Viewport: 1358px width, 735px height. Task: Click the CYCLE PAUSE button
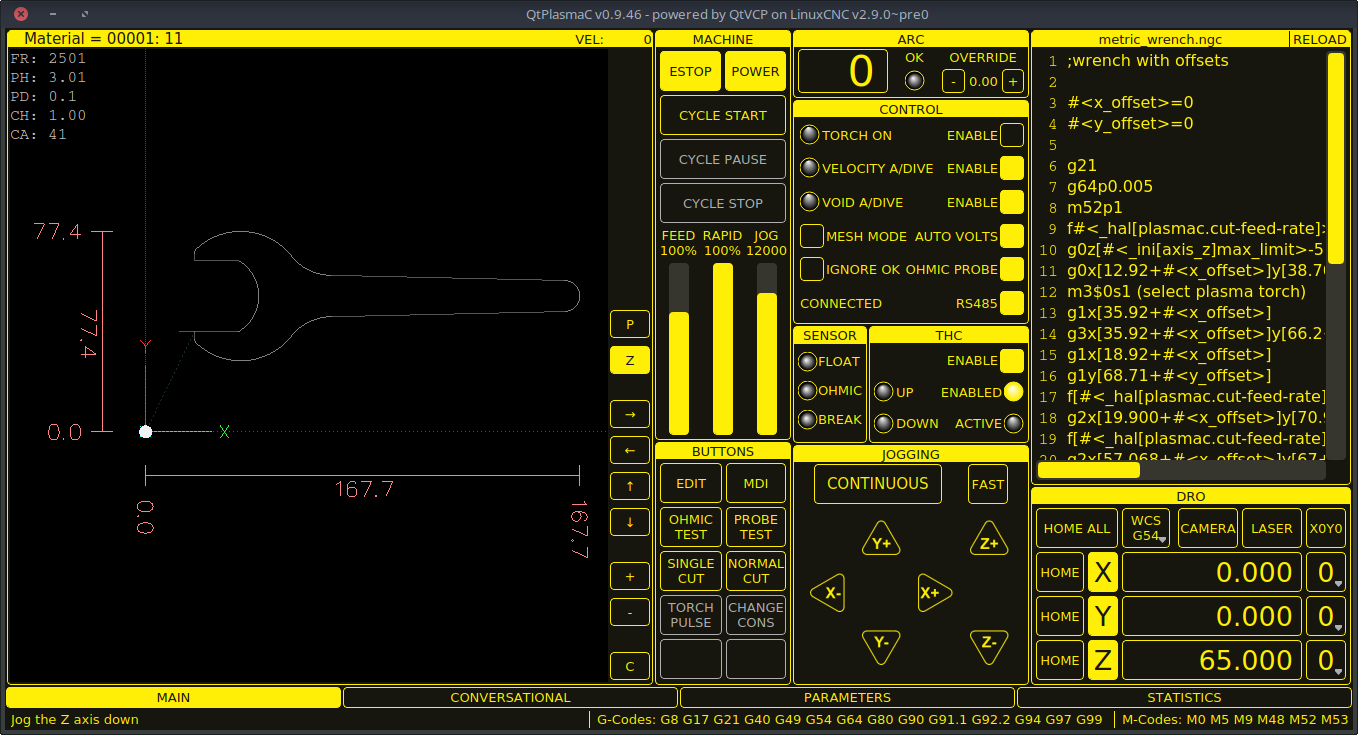point(723,159)
